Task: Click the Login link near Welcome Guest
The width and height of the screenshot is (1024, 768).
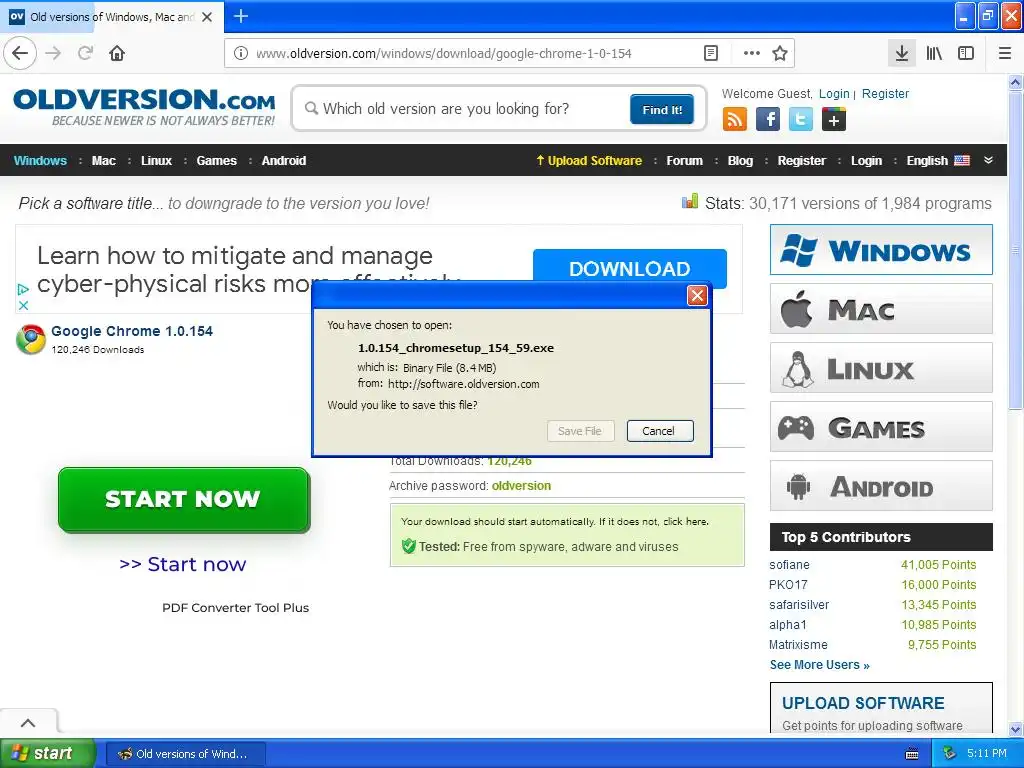Action: click(x=834, y=93)
